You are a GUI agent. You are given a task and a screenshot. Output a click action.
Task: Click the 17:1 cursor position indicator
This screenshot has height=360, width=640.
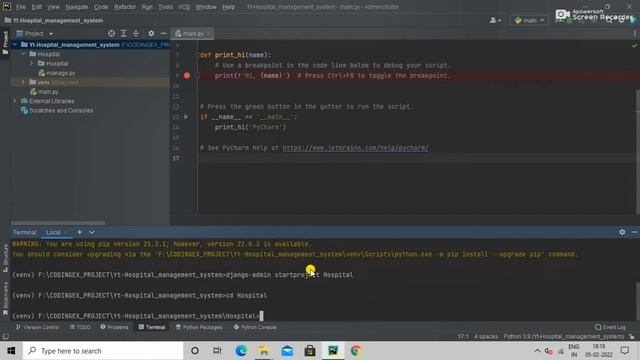tap(463, 337)
